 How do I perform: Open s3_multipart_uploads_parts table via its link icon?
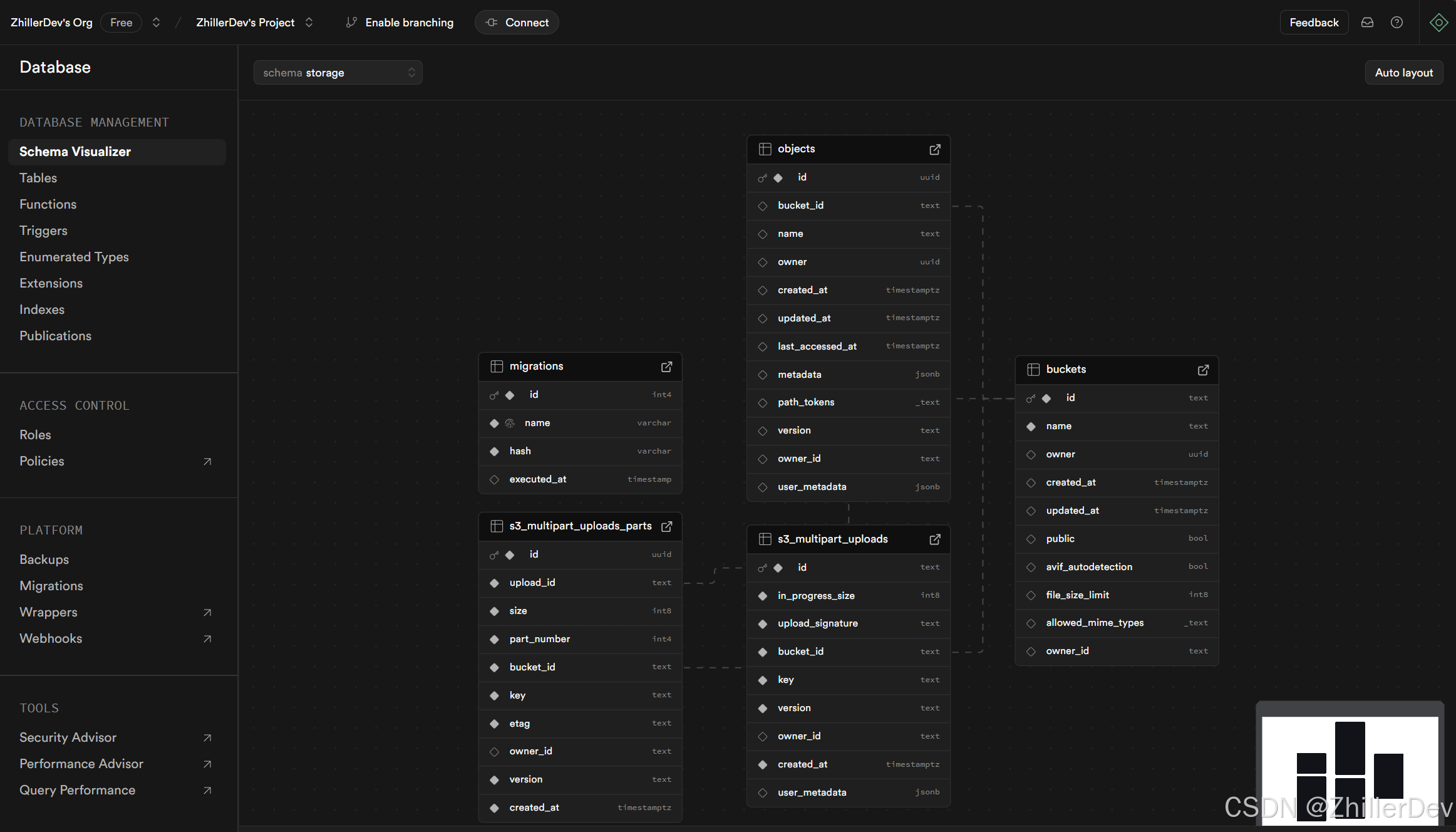[x=666, y=526]
